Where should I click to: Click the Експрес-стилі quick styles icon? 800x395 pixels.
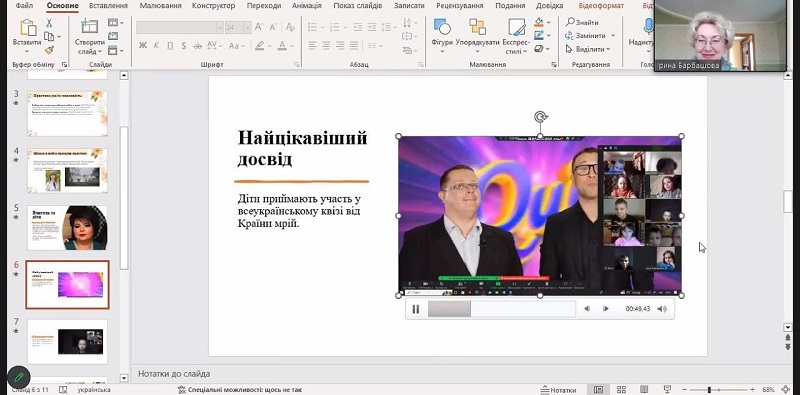click(x=516, y=27)
